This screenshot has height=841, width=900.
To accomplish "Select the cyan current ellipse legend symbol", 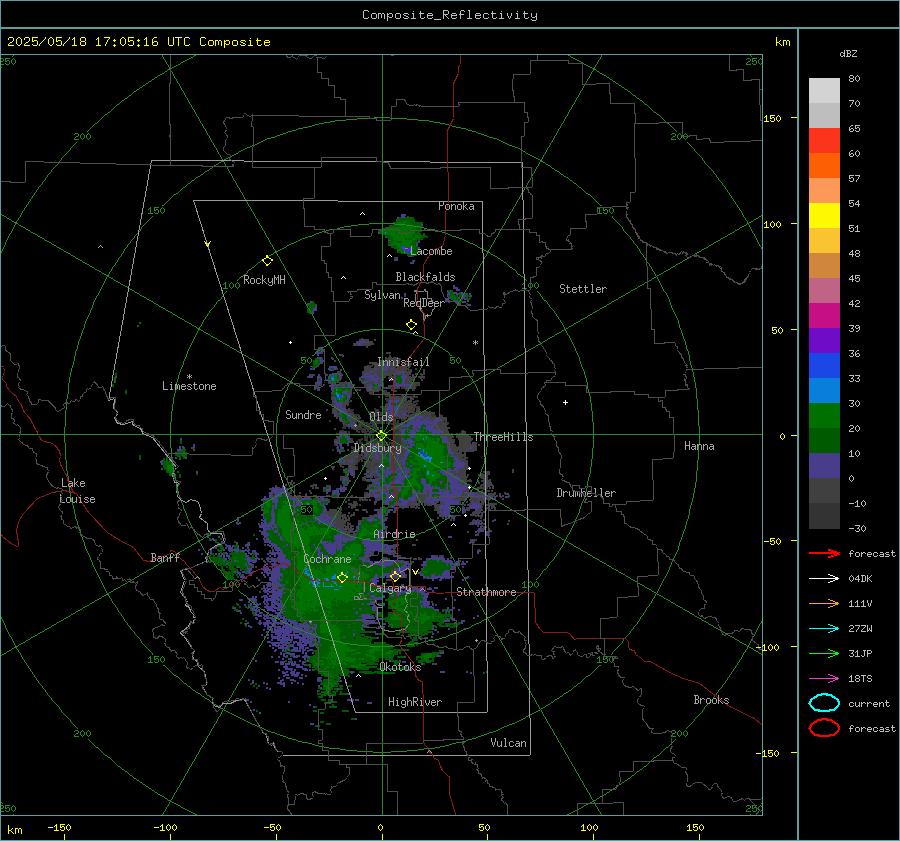I will click(824, 703).
